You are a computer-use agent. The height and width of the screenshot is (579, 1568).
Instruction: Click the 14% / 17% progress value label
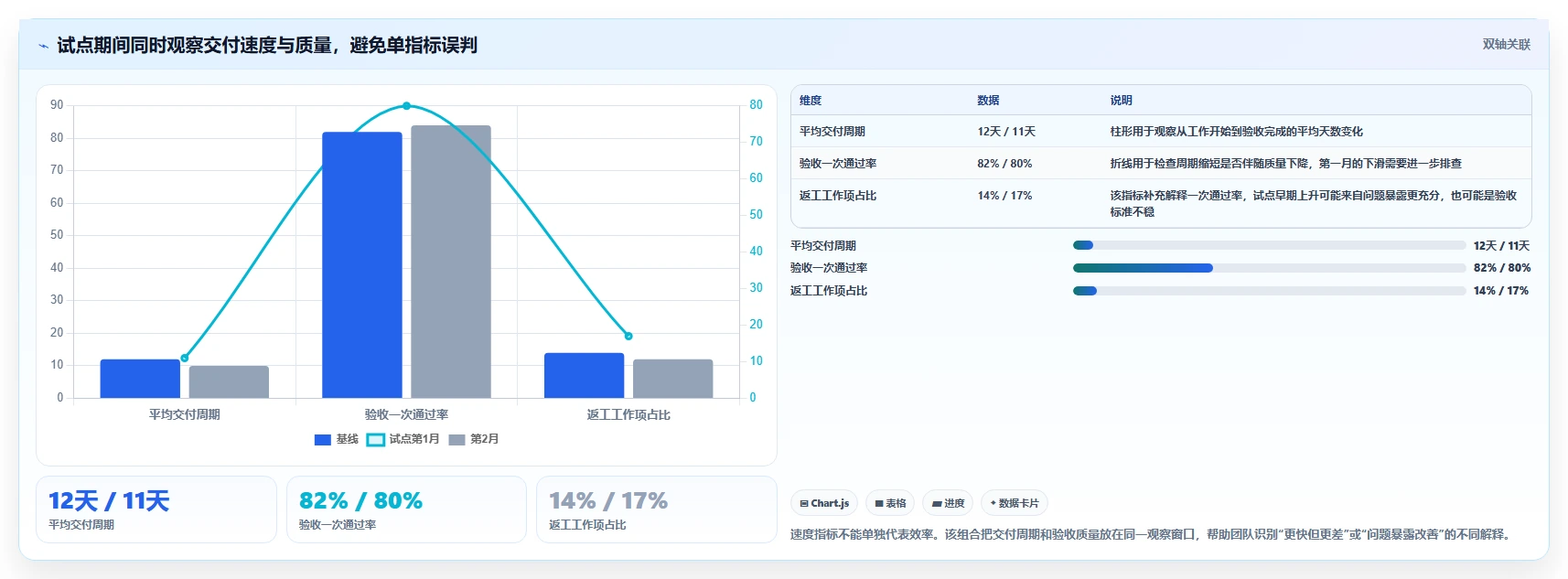pyautogui.click(x=1502, y=291)
